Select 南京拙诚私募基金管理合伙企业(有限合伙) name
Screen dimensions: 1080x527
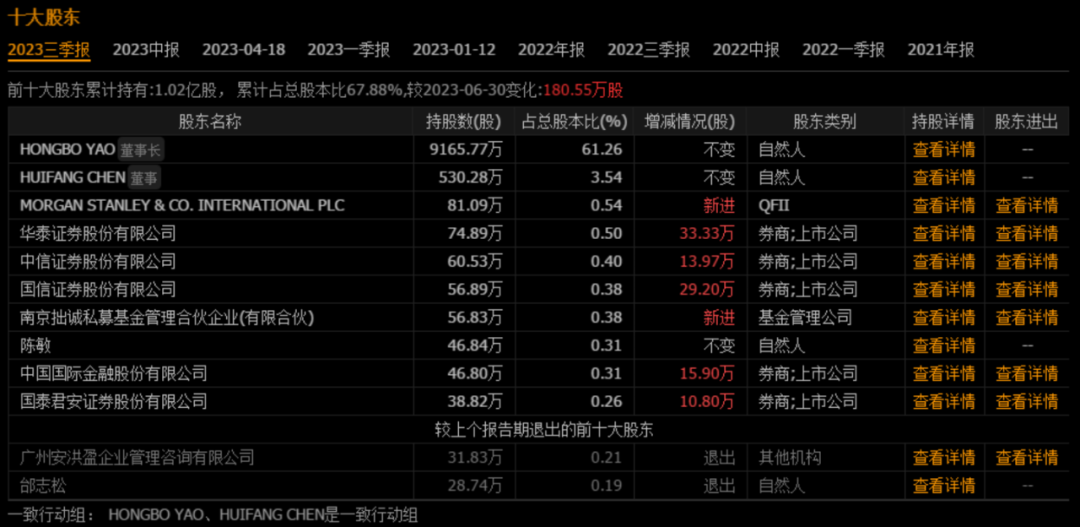point(167,318)
